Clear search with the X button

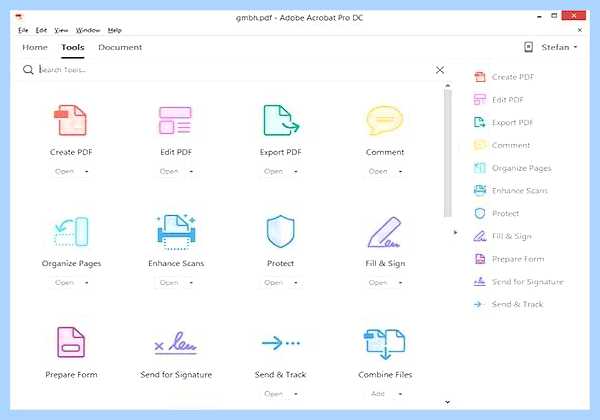coord(440,70)
